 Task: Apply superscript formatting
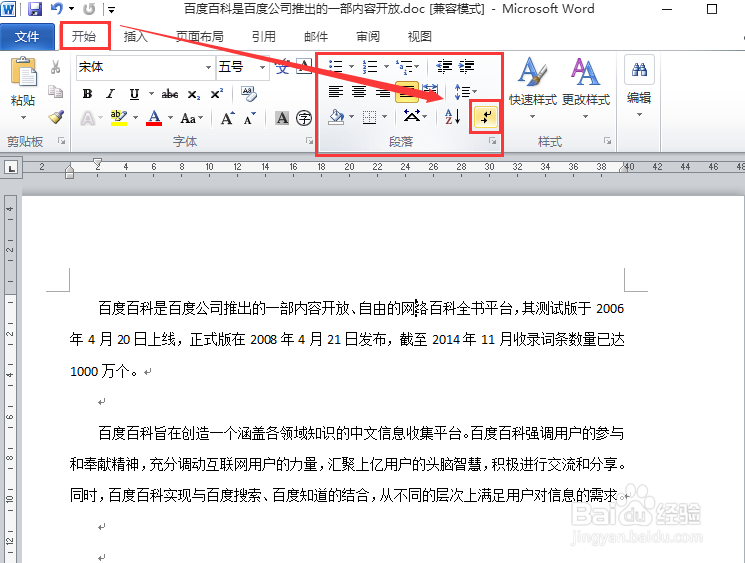[217, 94]
